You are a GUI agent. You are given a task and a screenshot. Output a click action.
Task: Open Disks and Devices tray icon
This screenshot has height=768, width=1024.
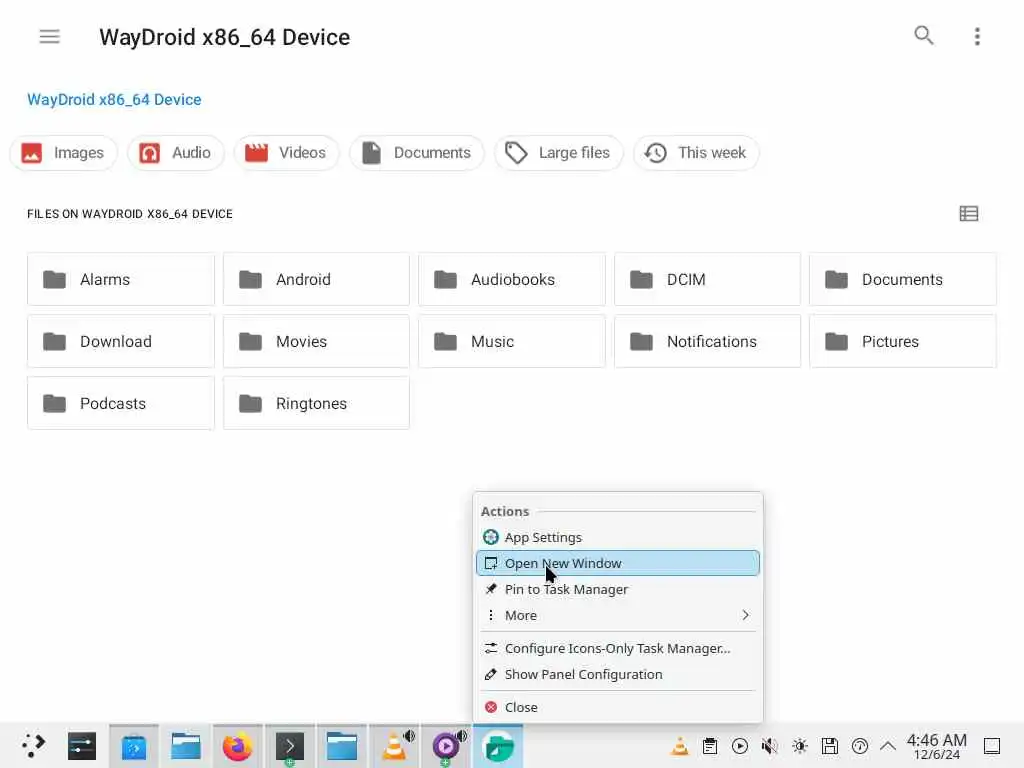[x=830, y=746]
